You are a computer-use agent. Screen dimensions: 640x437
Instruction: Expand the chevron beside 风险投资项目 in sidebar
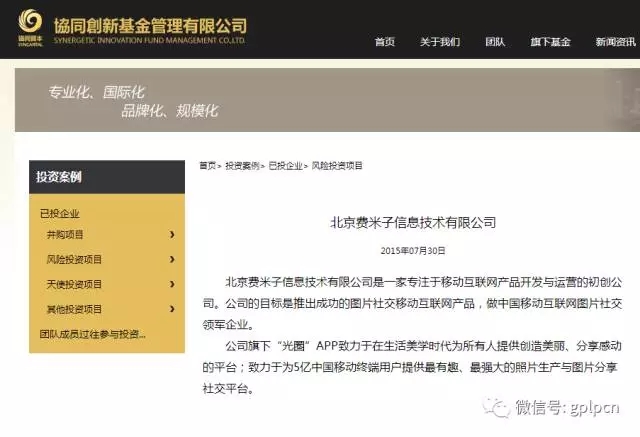point(172,260)
